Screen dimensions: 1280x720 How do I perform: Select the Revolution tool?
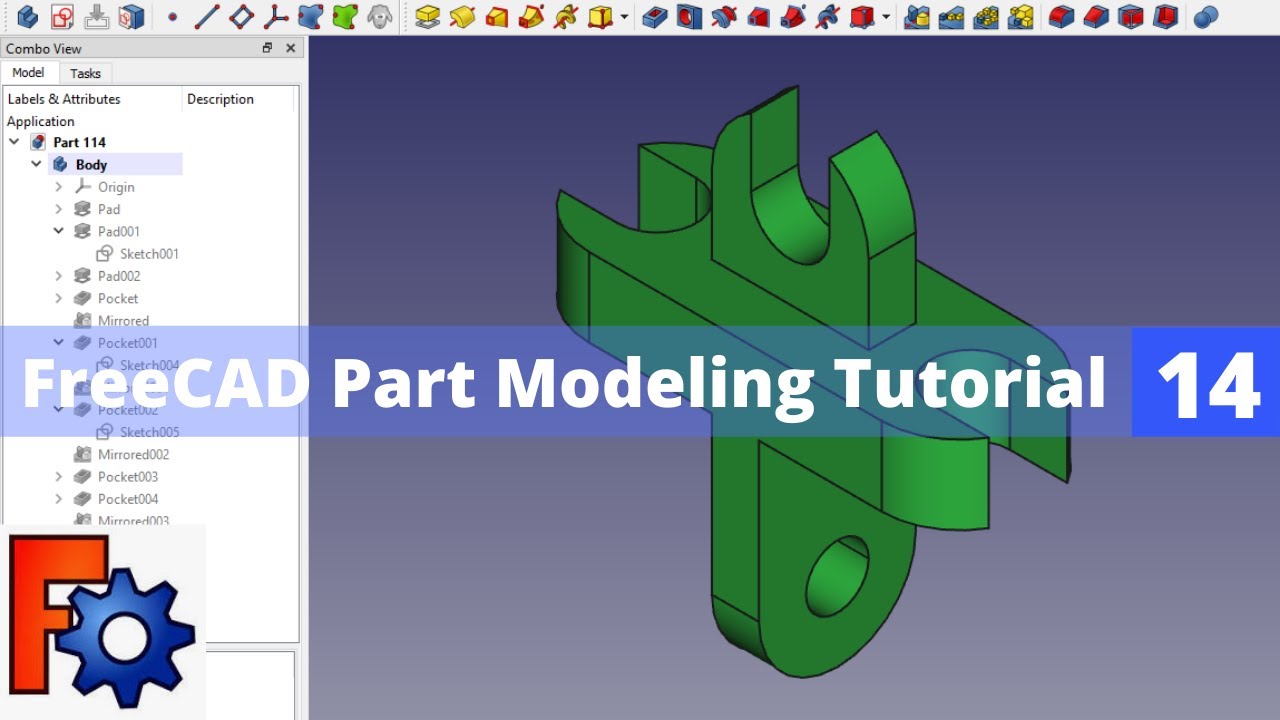pos(462,16)
